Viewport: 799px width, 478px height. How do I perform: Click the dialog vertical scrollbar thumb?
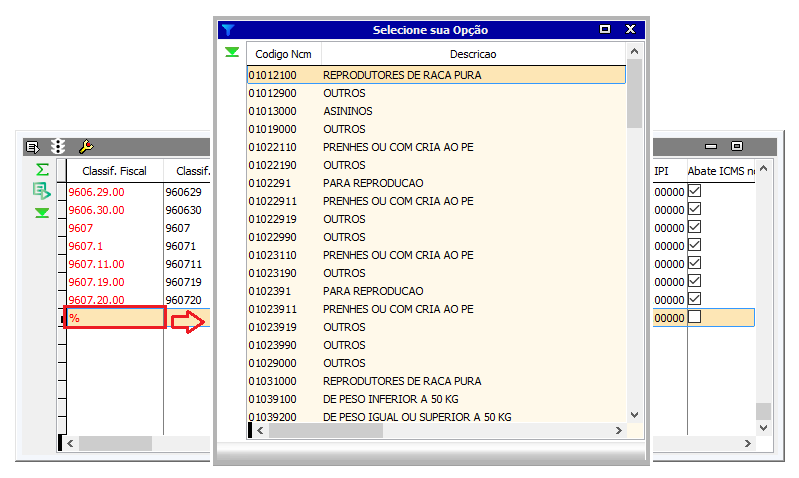634,93
